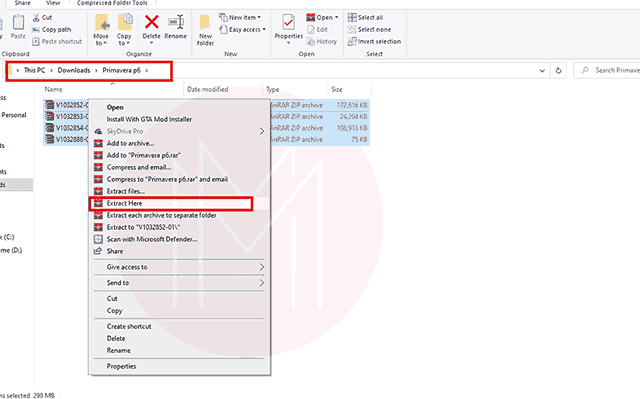Choose Add to archive... menu entry
Viewport: 640px width, 399px height.
(180, 143)
